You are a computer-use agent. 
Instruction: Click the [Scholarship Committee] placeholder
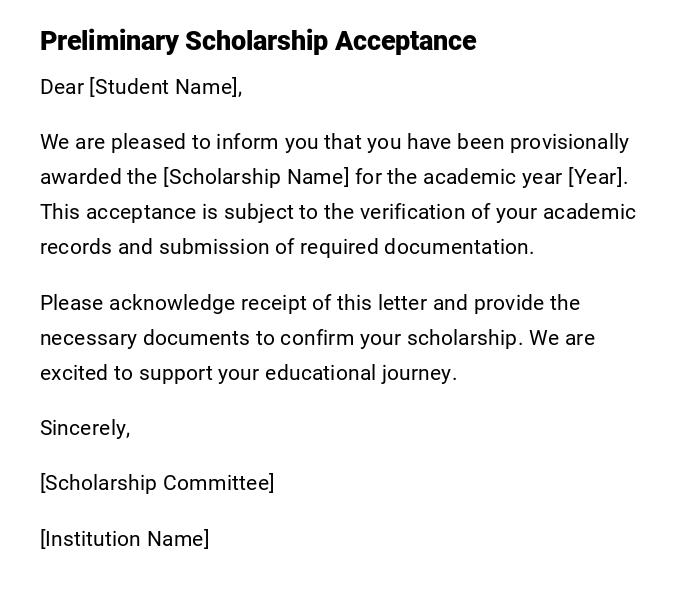(x=157, y=483)
